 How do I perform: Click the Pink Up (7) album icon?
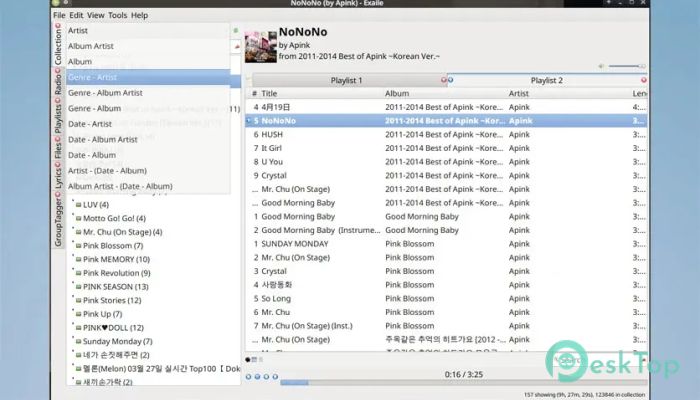[79, 314]
